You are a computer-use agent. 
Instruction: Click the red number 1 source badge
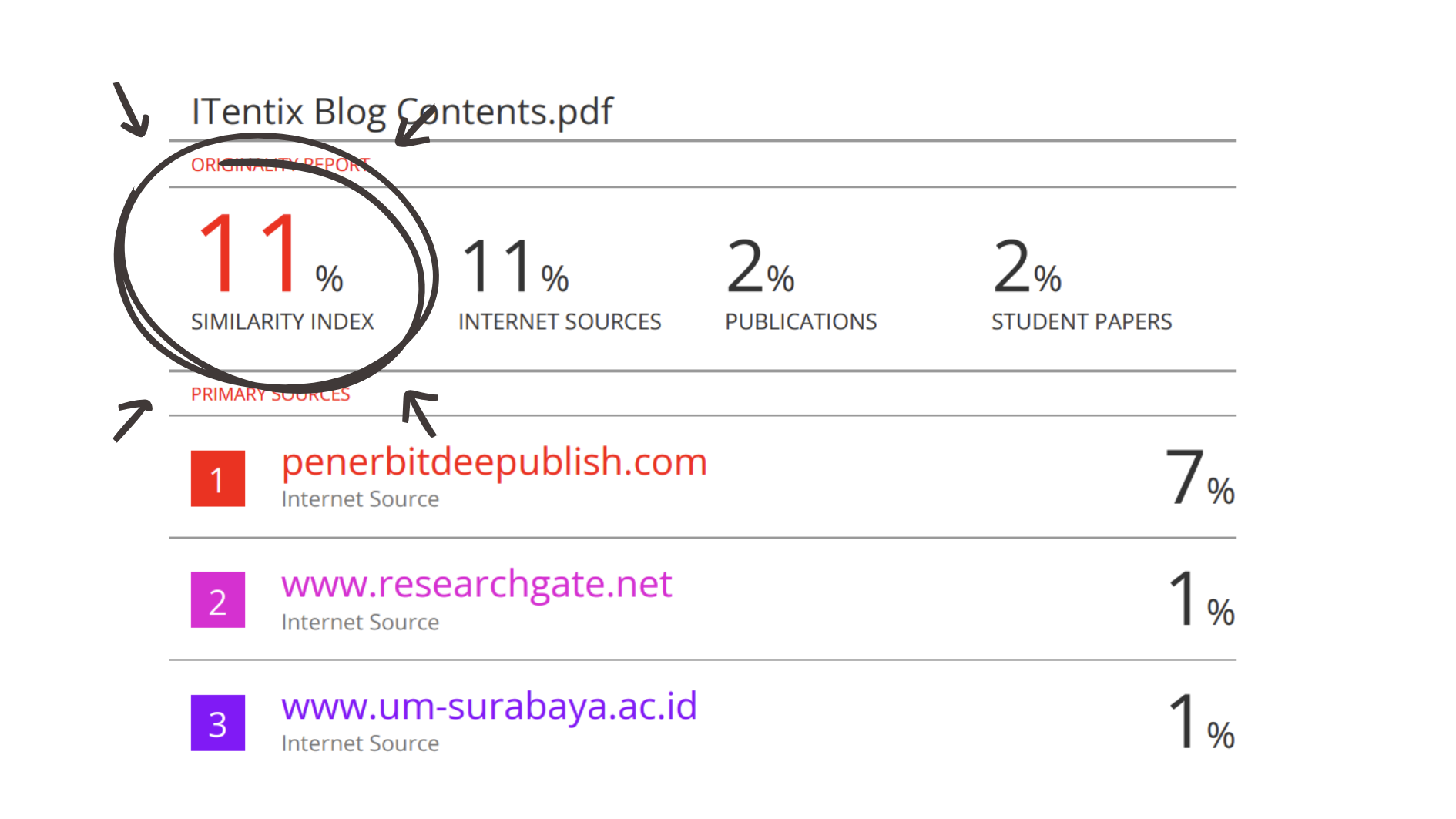[218, 478]
